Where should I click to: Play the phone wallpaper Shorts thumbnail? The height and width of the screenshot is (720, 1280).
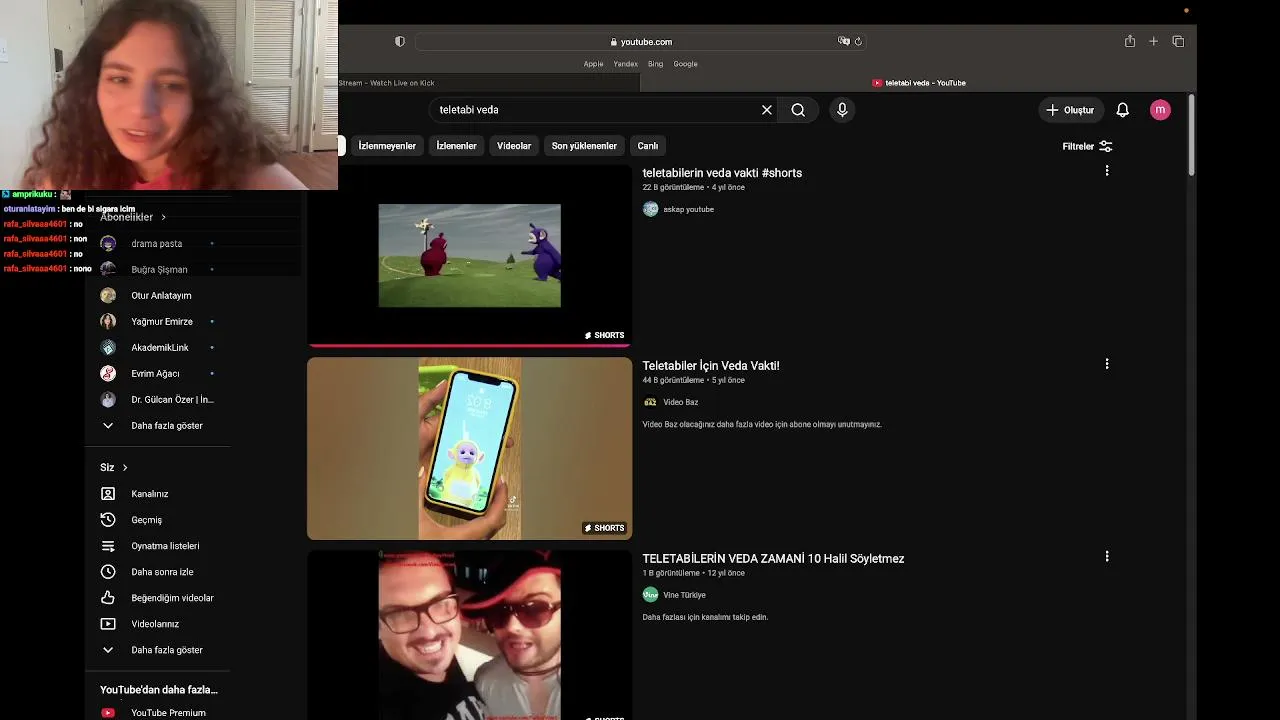(469, 448)
